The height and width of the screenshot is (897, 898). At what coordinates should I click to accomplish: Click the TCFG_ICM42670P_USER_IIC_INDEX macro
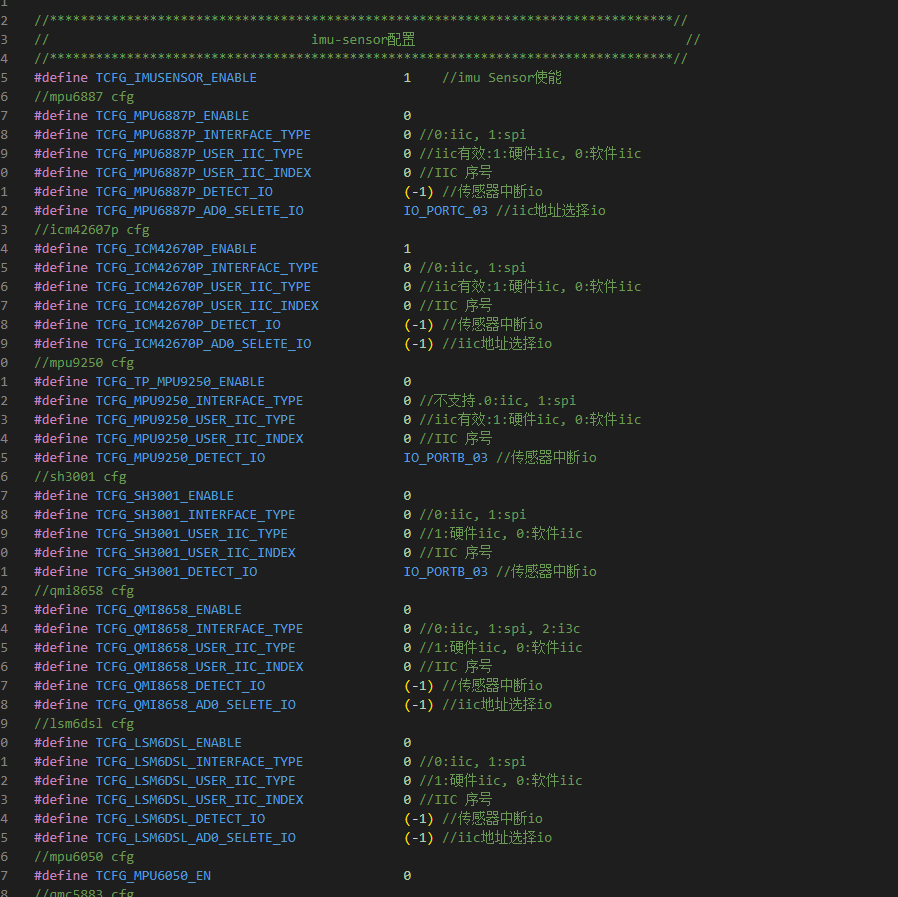pyautogui.click(x=207, y=305)
